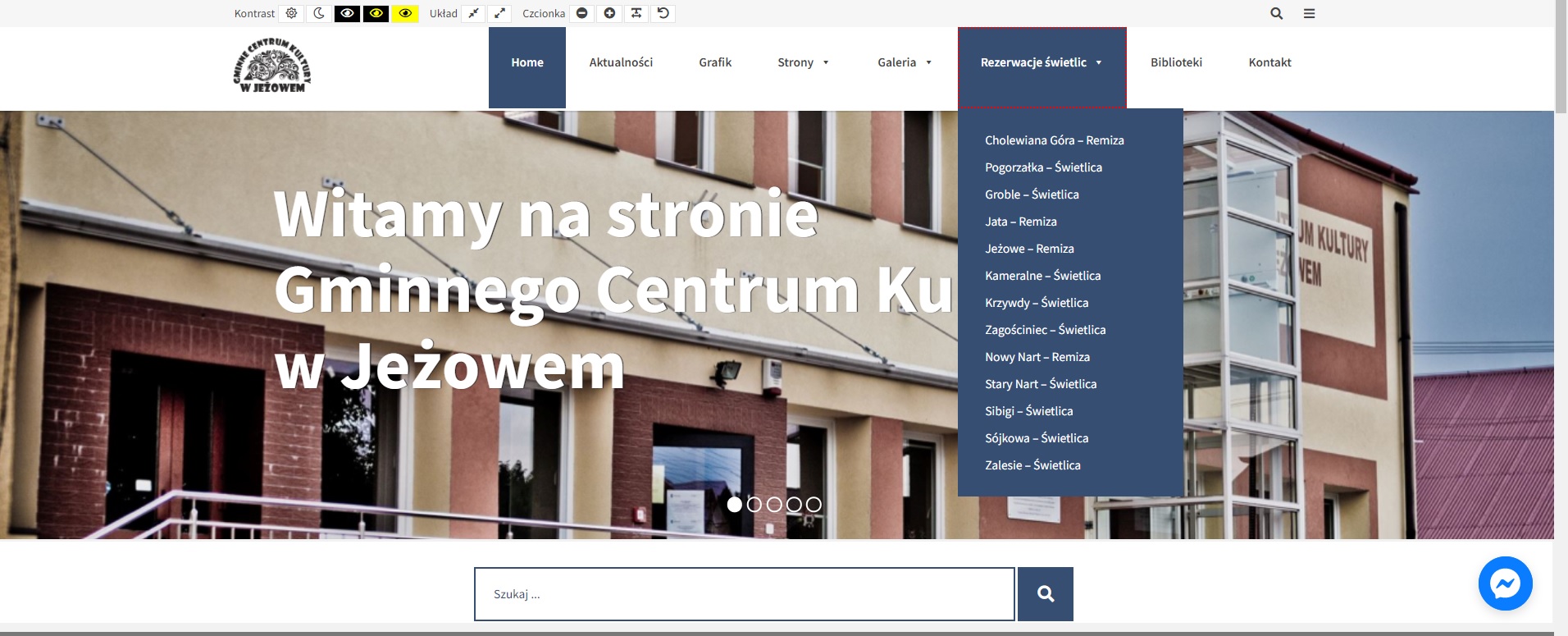
Task: Decrease font size with the minus icon
Action: [x=581, y=13]
